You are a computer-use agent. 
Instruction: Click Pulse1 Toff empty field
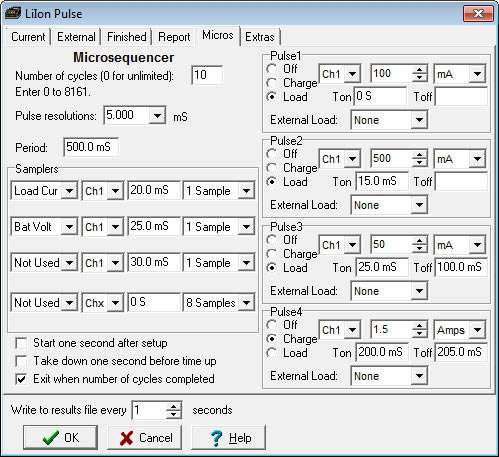[x=461, y=97]
